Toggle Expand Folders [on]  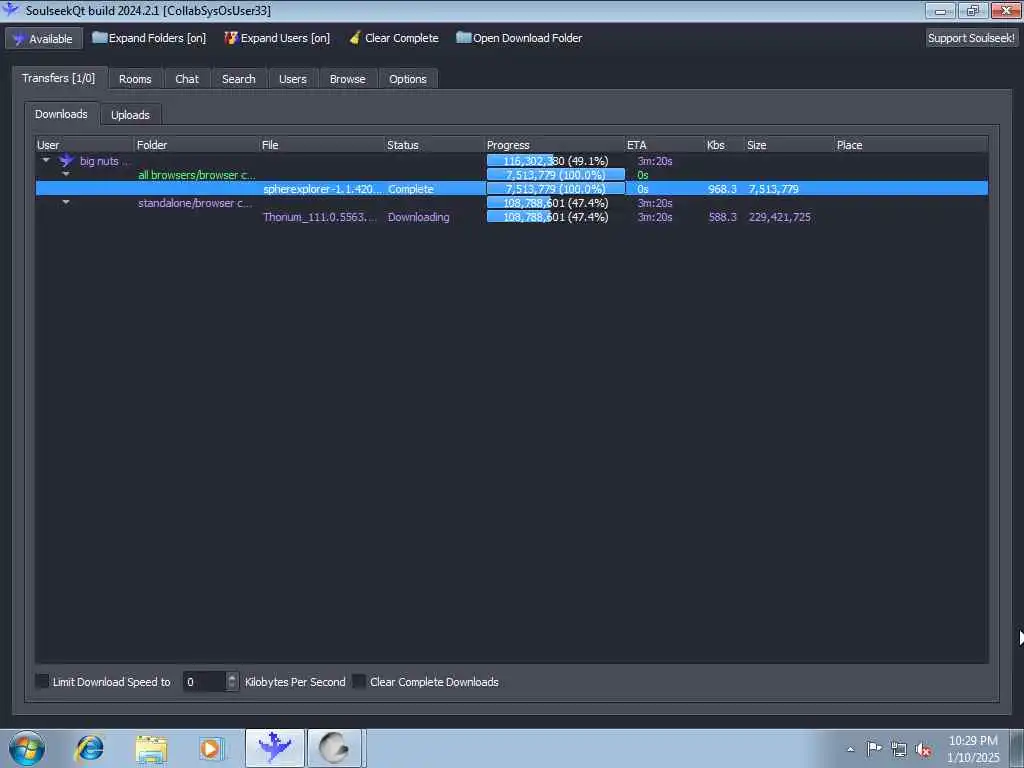click(149, 39)
